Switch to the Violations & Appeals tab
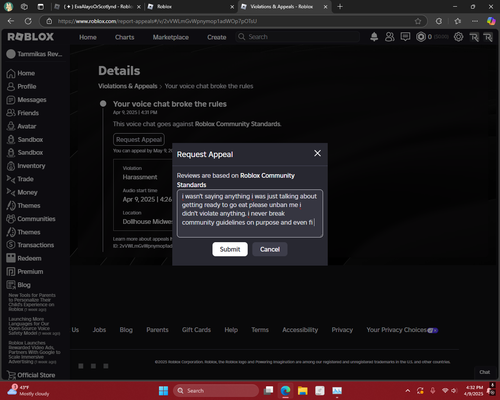The height and width of the screenshot is (400, 500). [284, 7]
